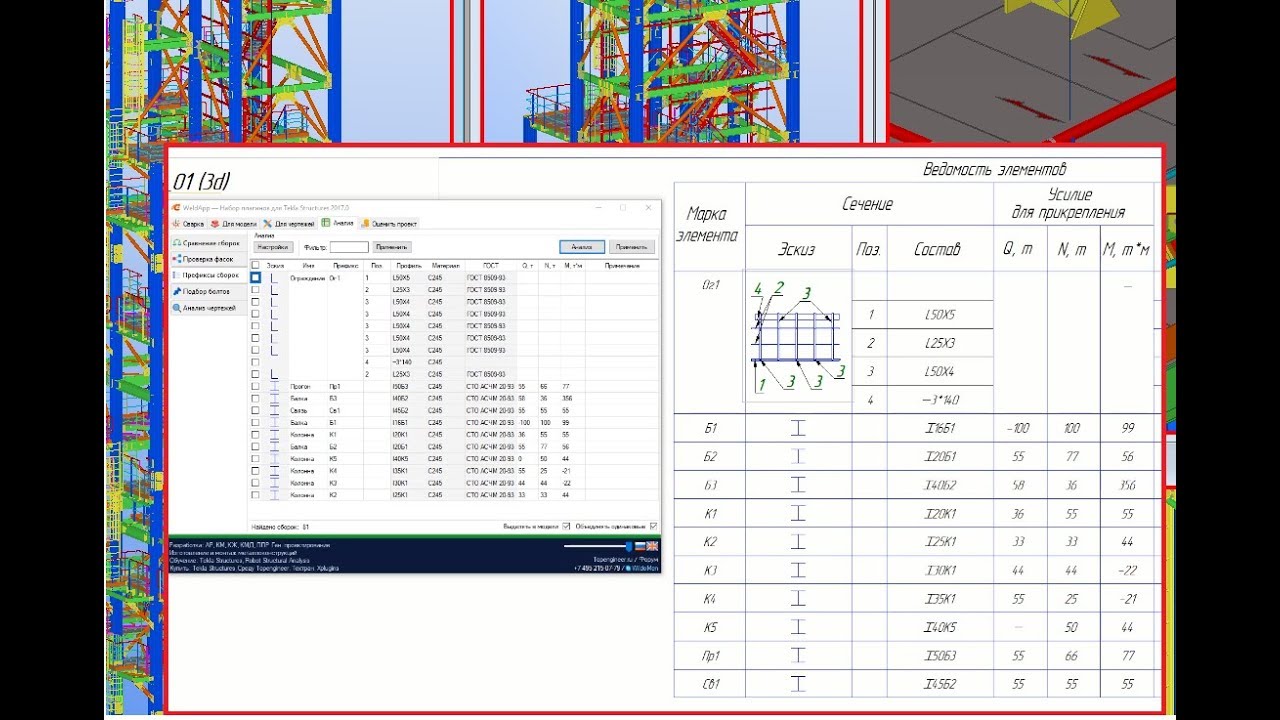Click the sketch icon in the Колонна К5 row

[x=274, y=458]
